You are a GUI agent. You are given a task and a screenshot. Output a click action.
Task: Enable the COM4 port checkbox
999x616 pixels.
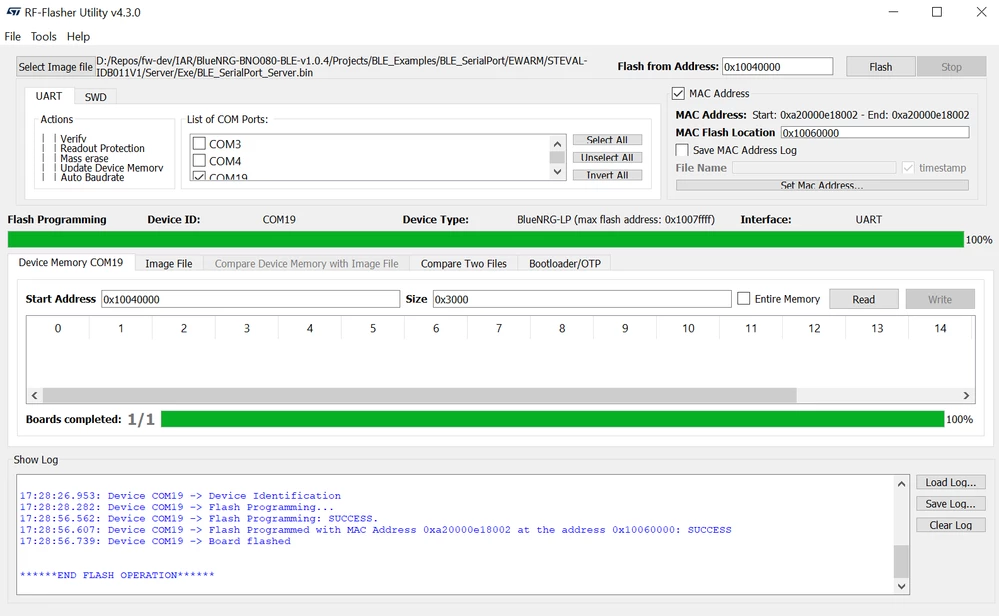tap(199, 161)
